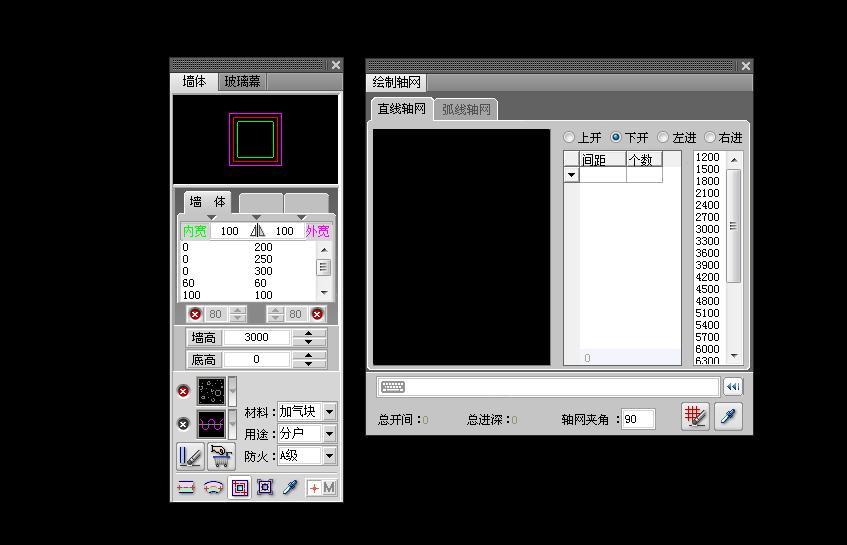
Task: Open the wall brush edit tool
Action: (x=190, y=456)
